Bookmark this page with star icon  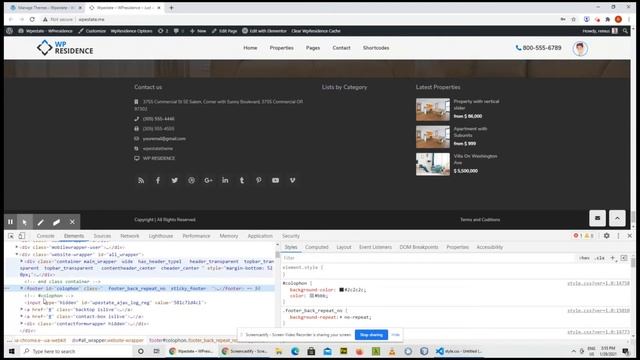tap(573, 19)
